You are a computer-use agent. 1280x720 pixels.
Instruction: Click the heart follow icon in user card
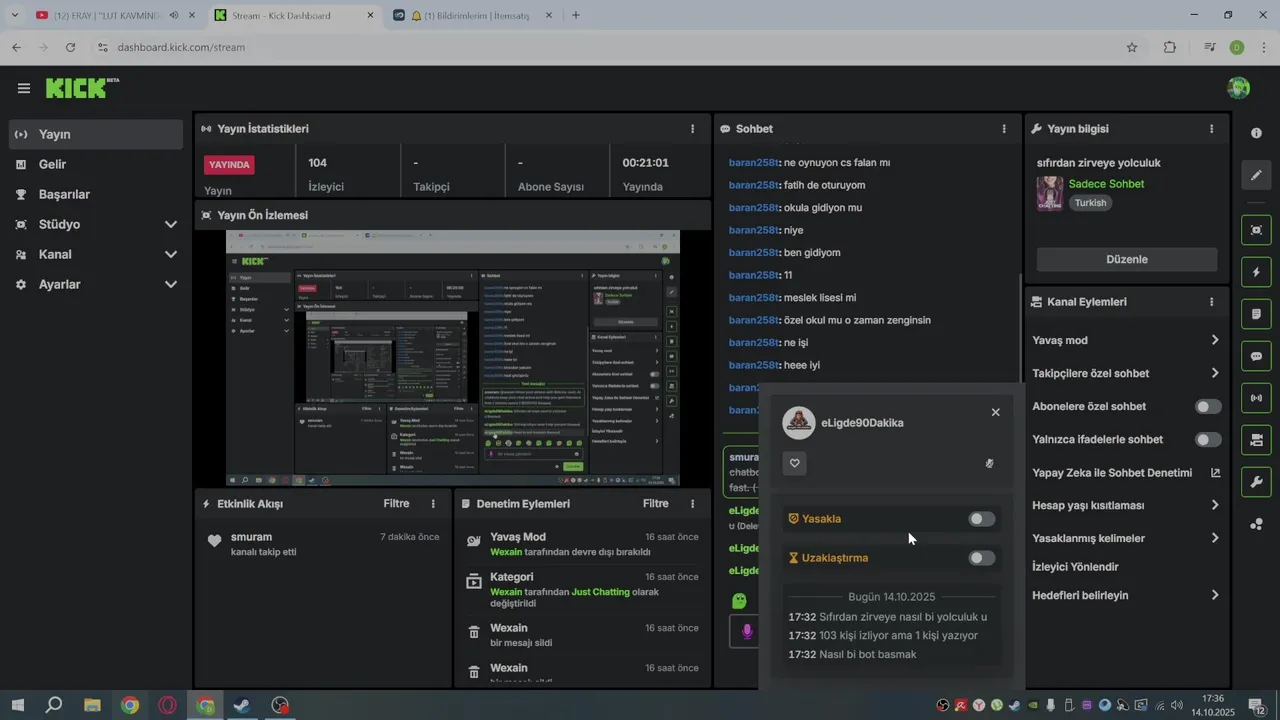[795, 463]
